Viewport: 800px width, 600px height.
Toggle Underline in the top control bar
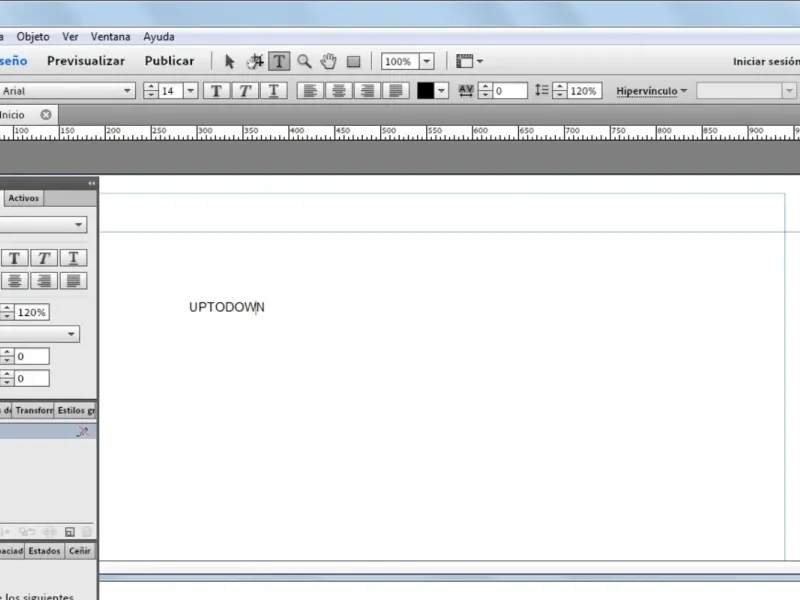(273, 91)
